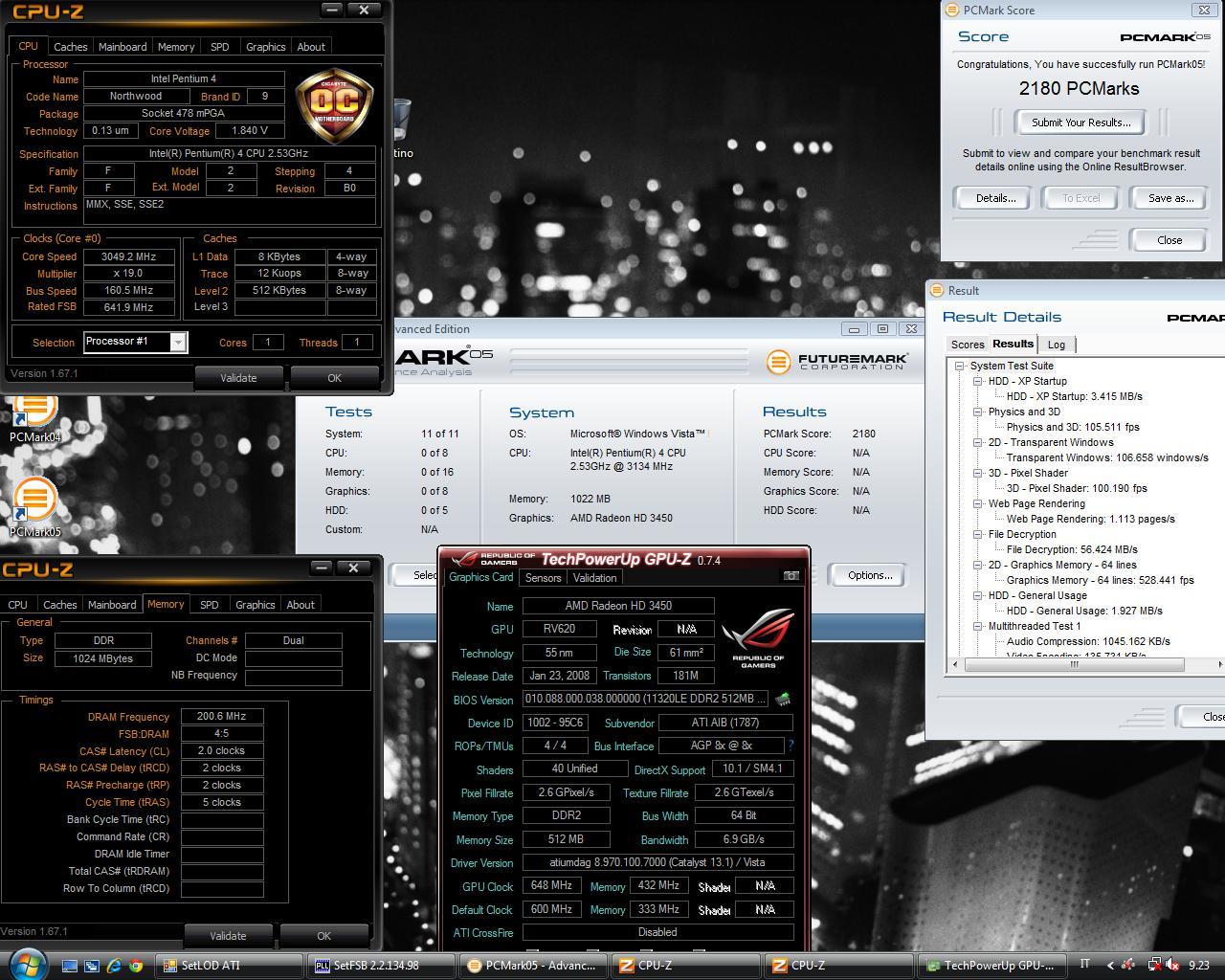Click Validate in bottom CPU-Z window
This screenshot has width=1225, height=980.
coord(228,935)
